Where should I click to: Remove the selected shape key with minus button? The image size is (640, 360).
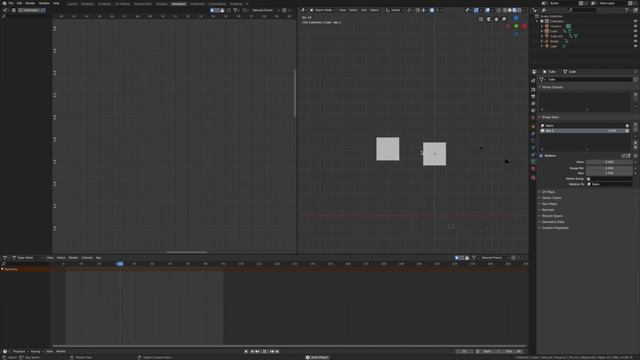[636, 130]
